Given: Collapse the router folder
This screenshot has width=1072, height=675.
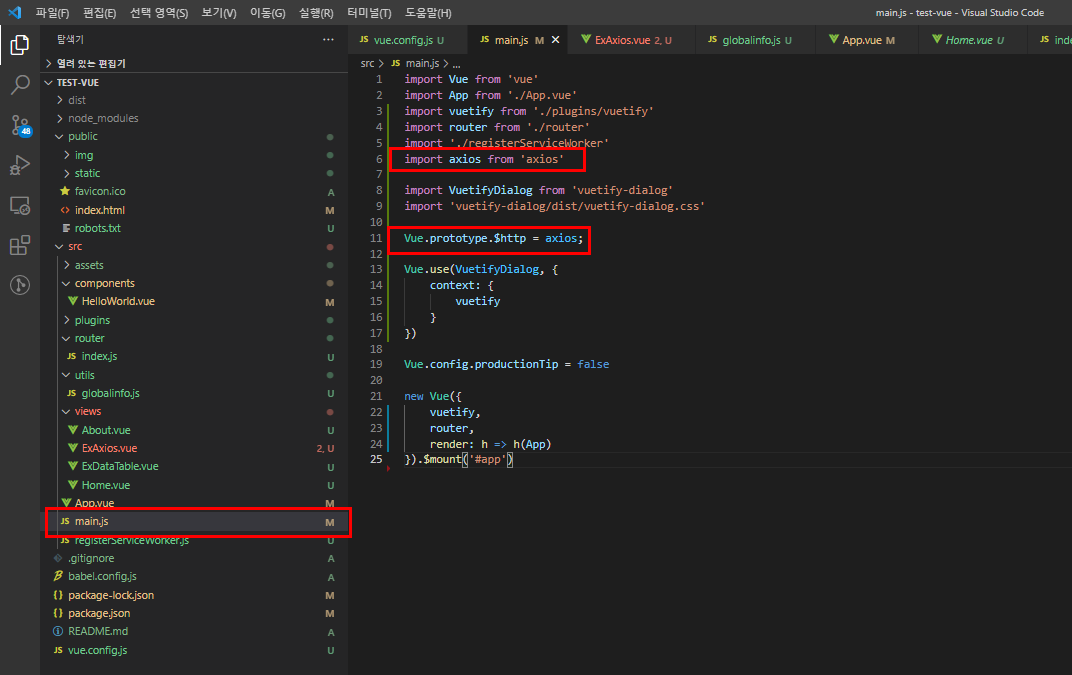Looking at the screenshot, I should (194, 338).
